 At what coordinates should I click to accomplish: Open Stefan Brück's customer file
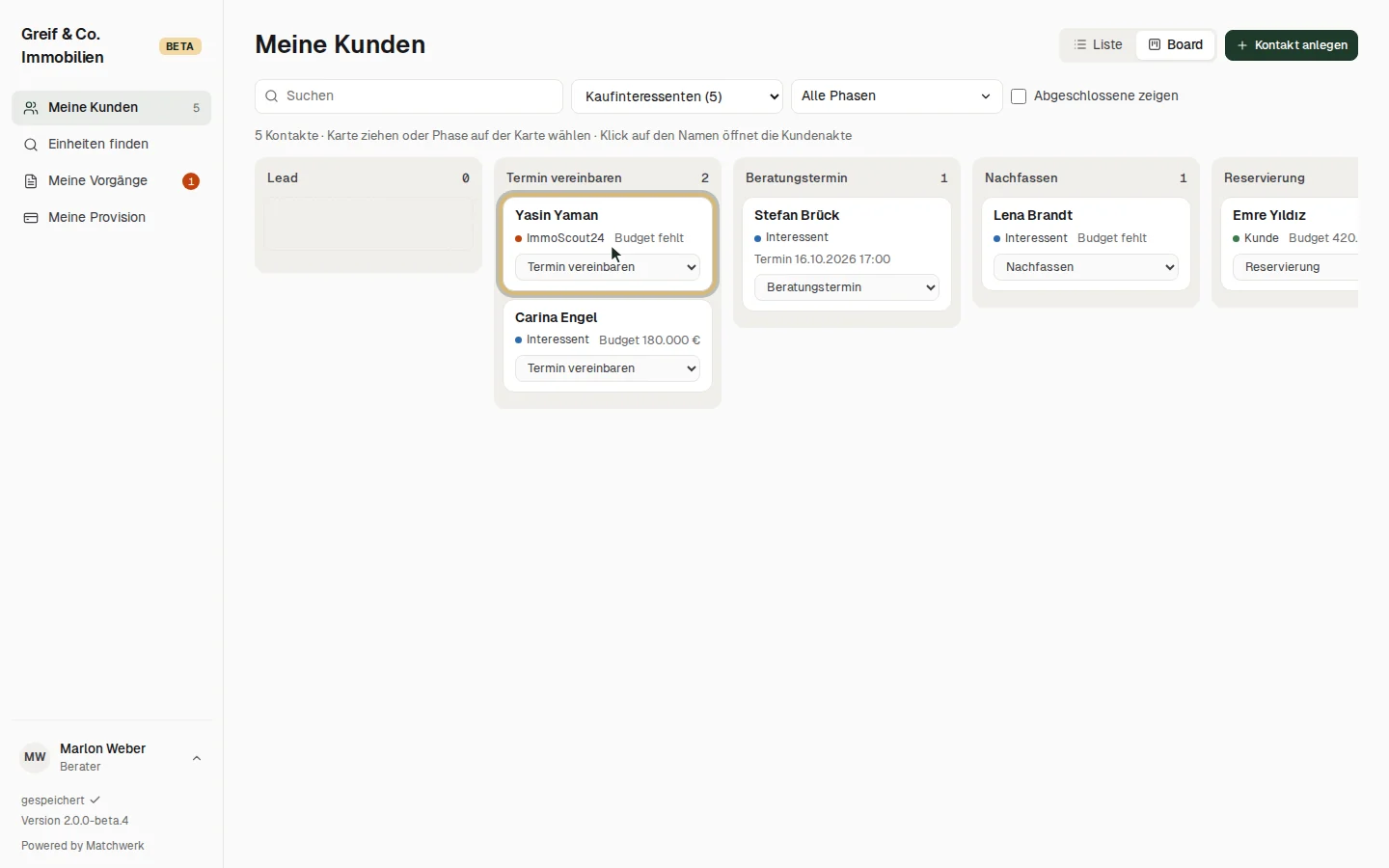[x=797, y=215]
